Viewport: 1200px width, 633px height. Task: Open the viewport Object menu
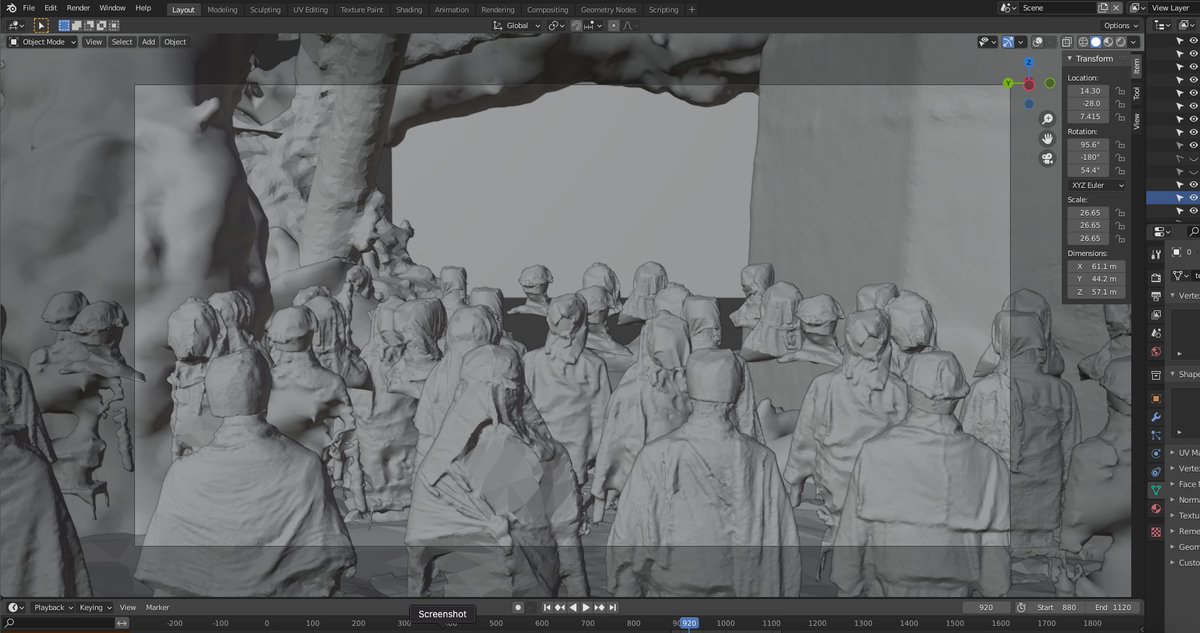[175, 42]
